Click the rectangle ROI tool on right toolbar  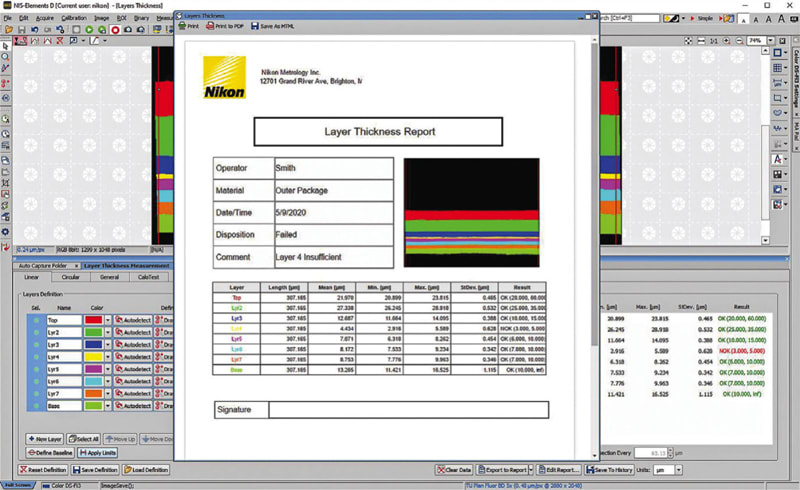[777, 53]
